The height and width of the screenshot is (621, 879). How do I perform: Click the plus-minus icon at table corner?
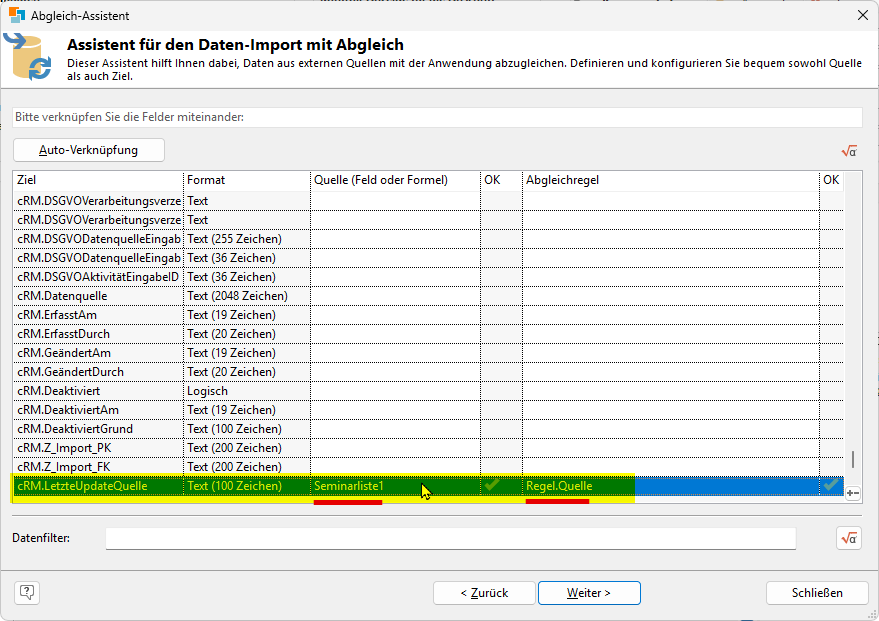coord(852,493)
